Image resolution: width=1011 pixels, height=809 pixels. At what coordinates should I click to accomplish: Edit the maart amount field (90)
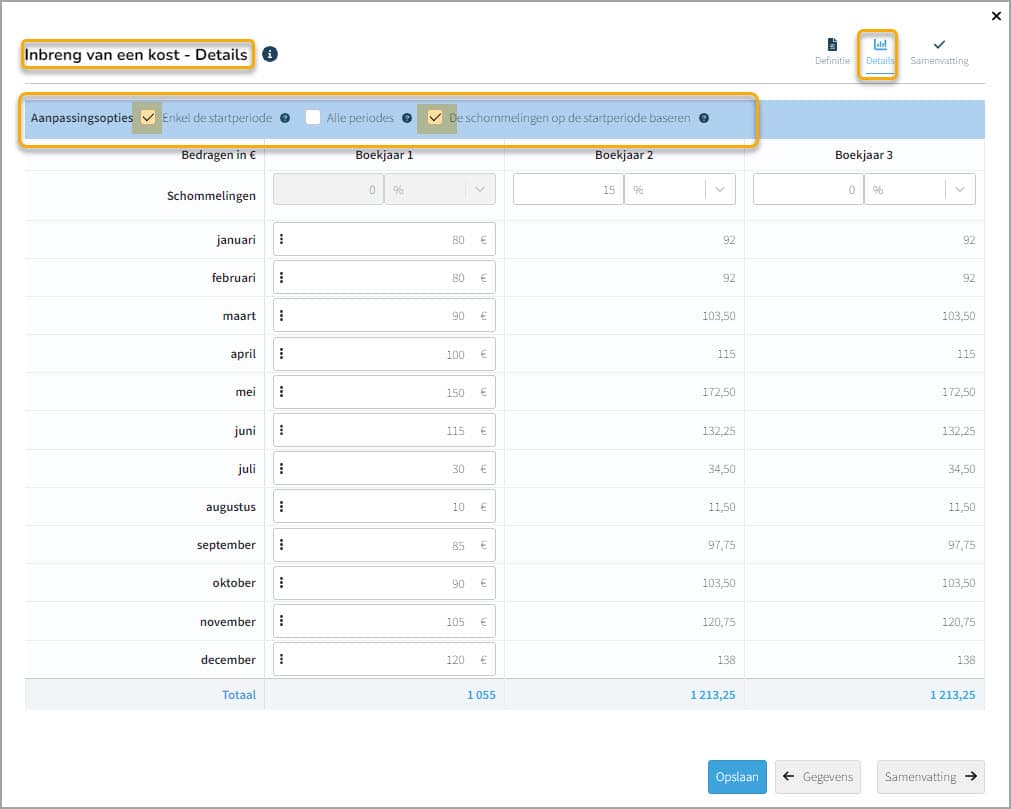[x=384, y=315]
